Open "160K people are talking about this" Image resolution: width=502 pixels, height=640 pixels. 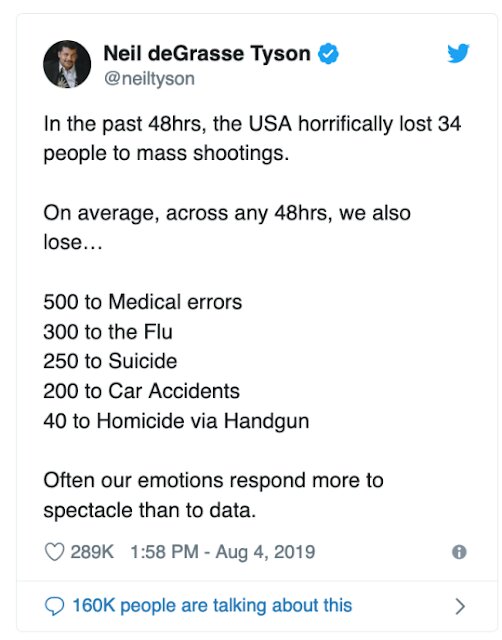(212, 605)
